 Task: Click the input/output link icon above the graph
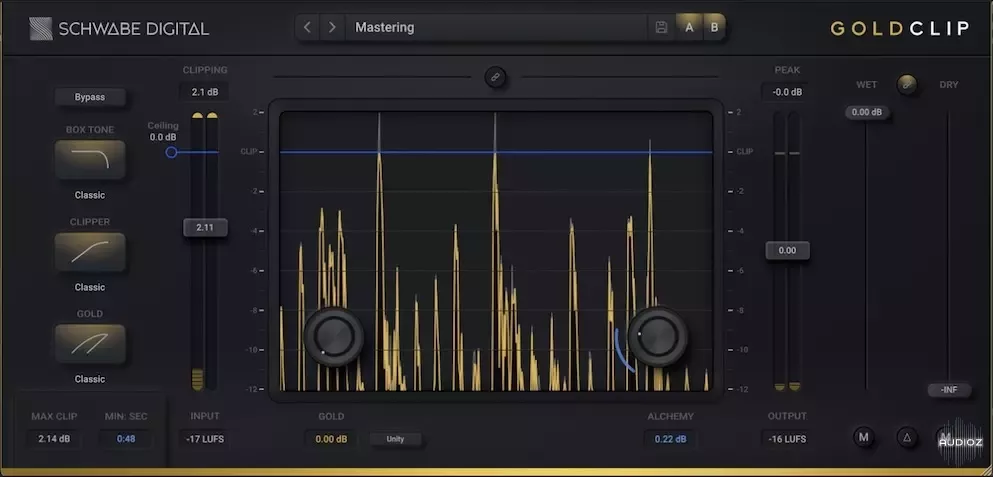tap(495, 77)
